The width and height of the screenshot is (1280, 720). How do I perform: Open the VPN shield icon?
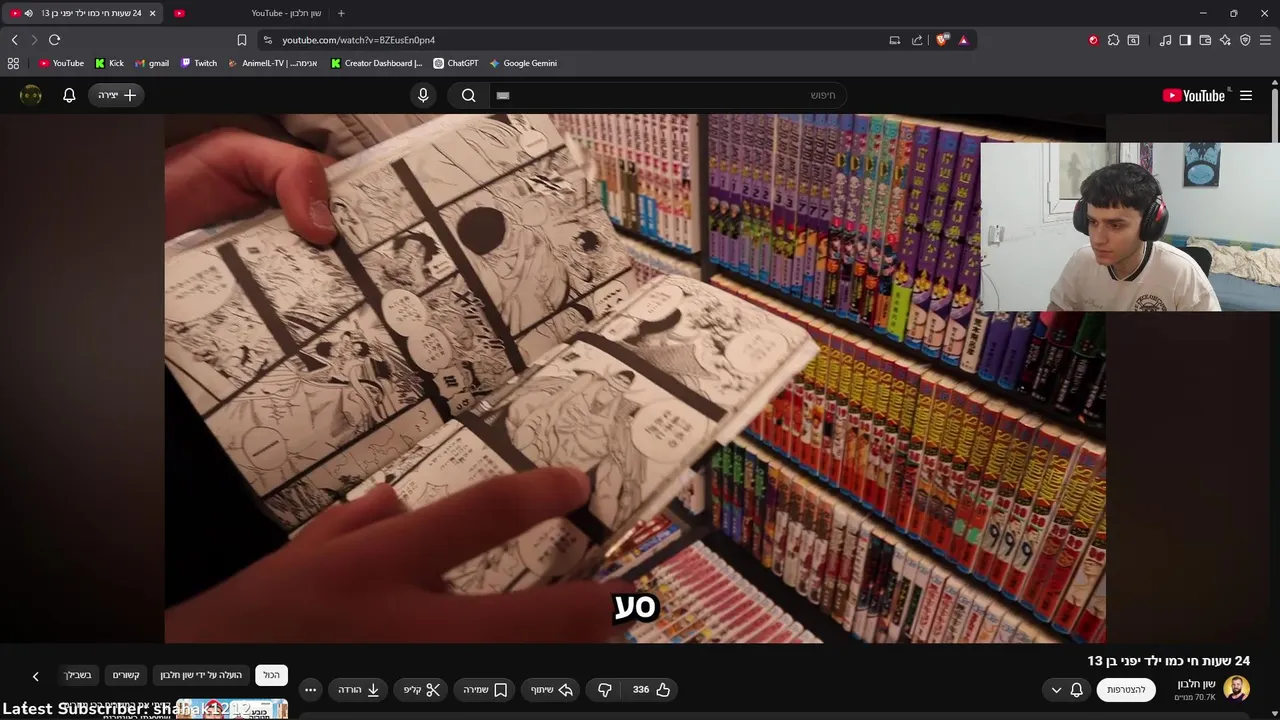pyautogui.click(x=1245, y=40)
